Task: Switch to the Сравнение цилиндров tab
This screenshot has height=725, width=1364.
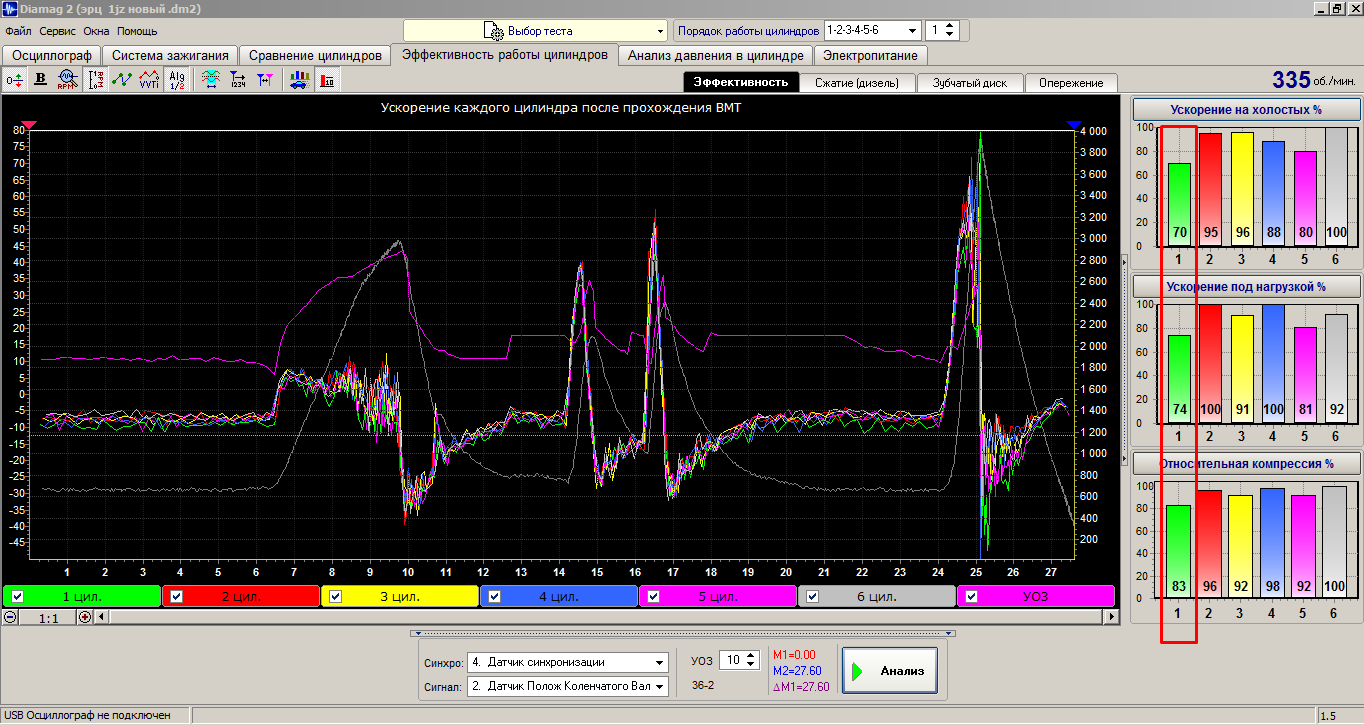Action: click(x=315, y=56)
